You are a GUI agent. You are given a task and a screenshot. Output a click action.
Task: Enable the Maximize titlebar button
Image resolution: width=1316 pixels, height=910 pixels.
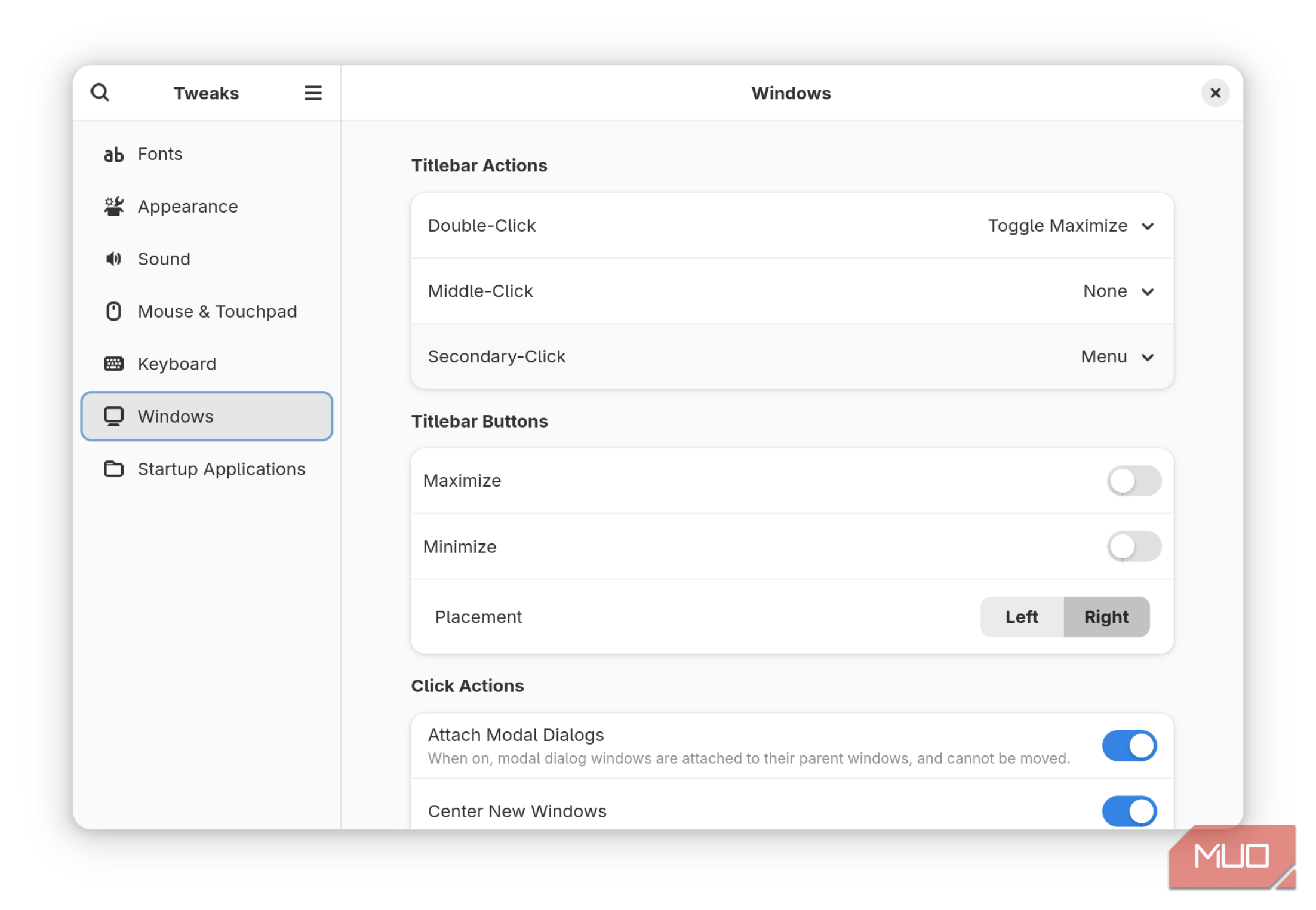[1134, 481]
